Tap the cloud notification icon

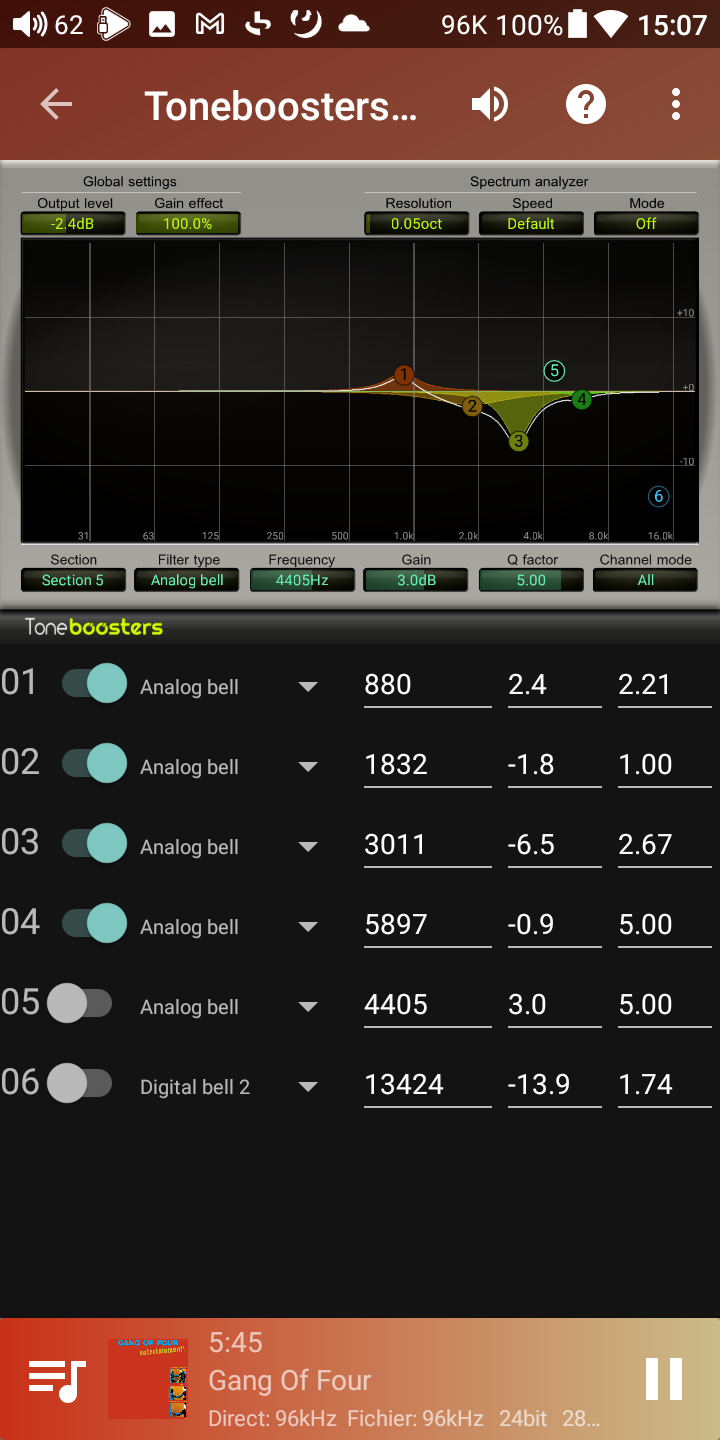tap(354, 24)
